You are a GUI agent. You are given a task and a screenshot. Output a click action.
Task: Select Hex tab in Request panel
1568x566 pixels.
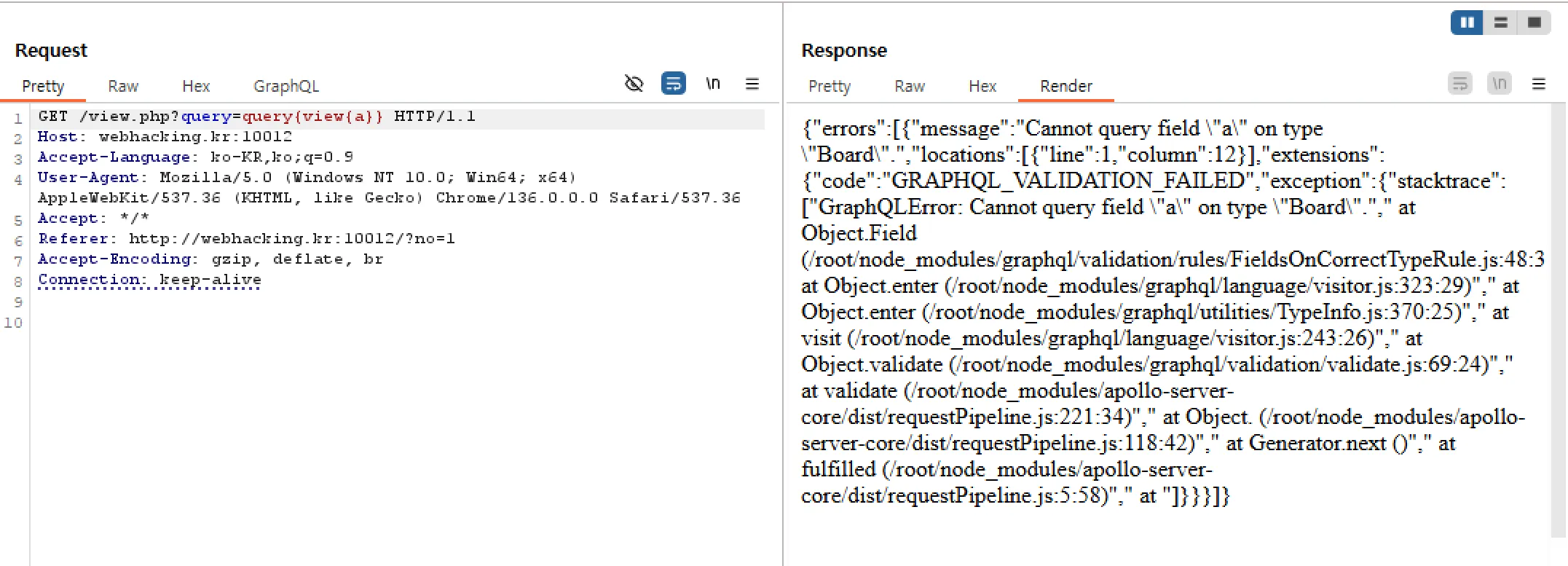[196, 86]
